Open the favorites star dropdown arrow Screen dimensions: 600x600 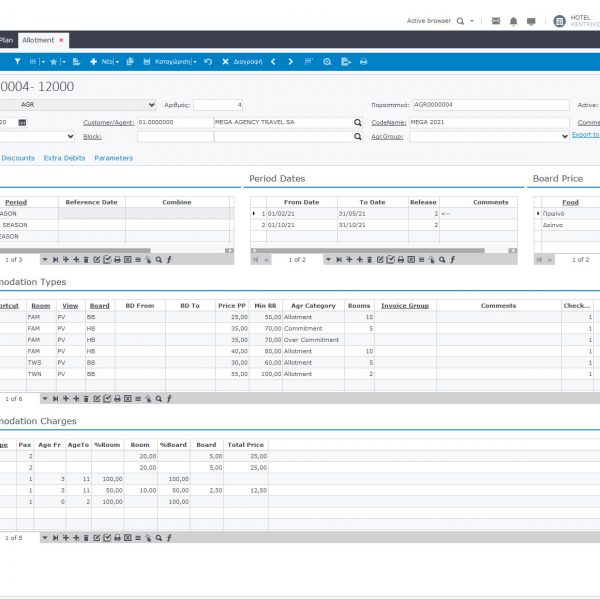click(64, 62)
